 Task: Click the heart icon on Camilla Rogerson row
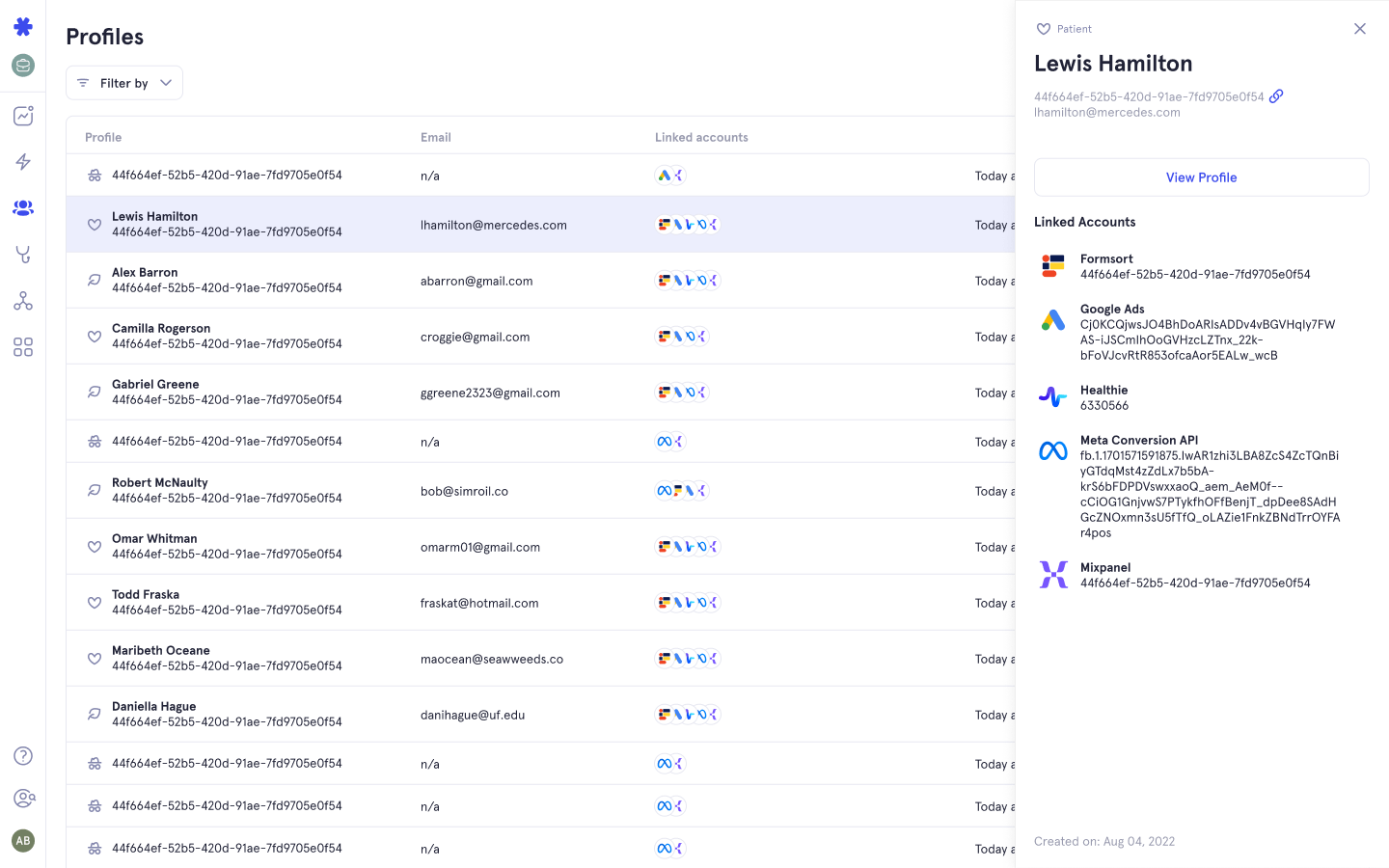95,337
